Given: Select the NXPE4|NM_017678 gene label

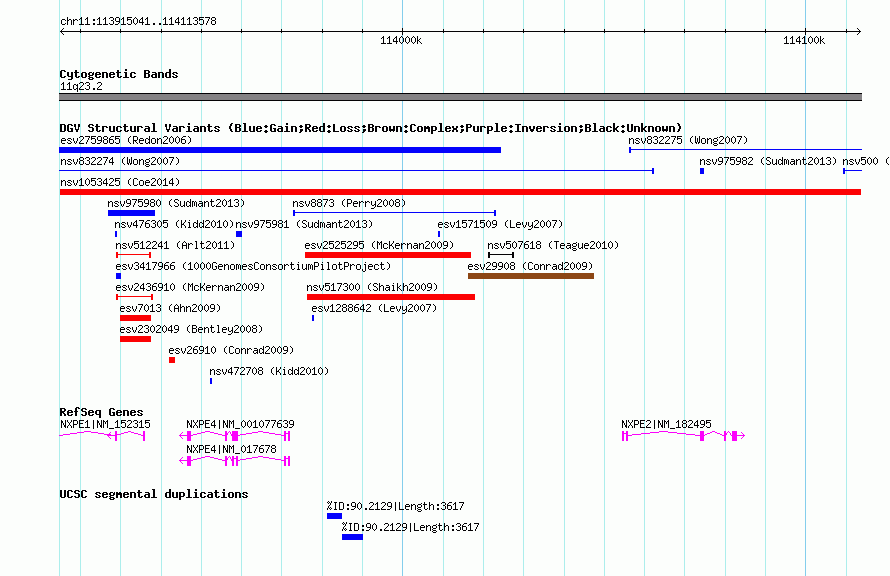Looking at the screenshot, I should (x=231, y=449).
